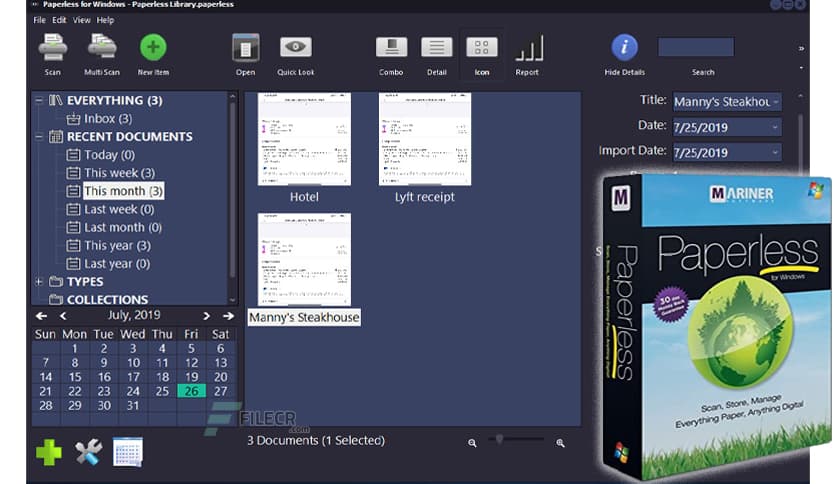The width and height of the screenshot is (836, 484).
Task: Preview with Quick Look eye icon
Action: pos(295,47)
